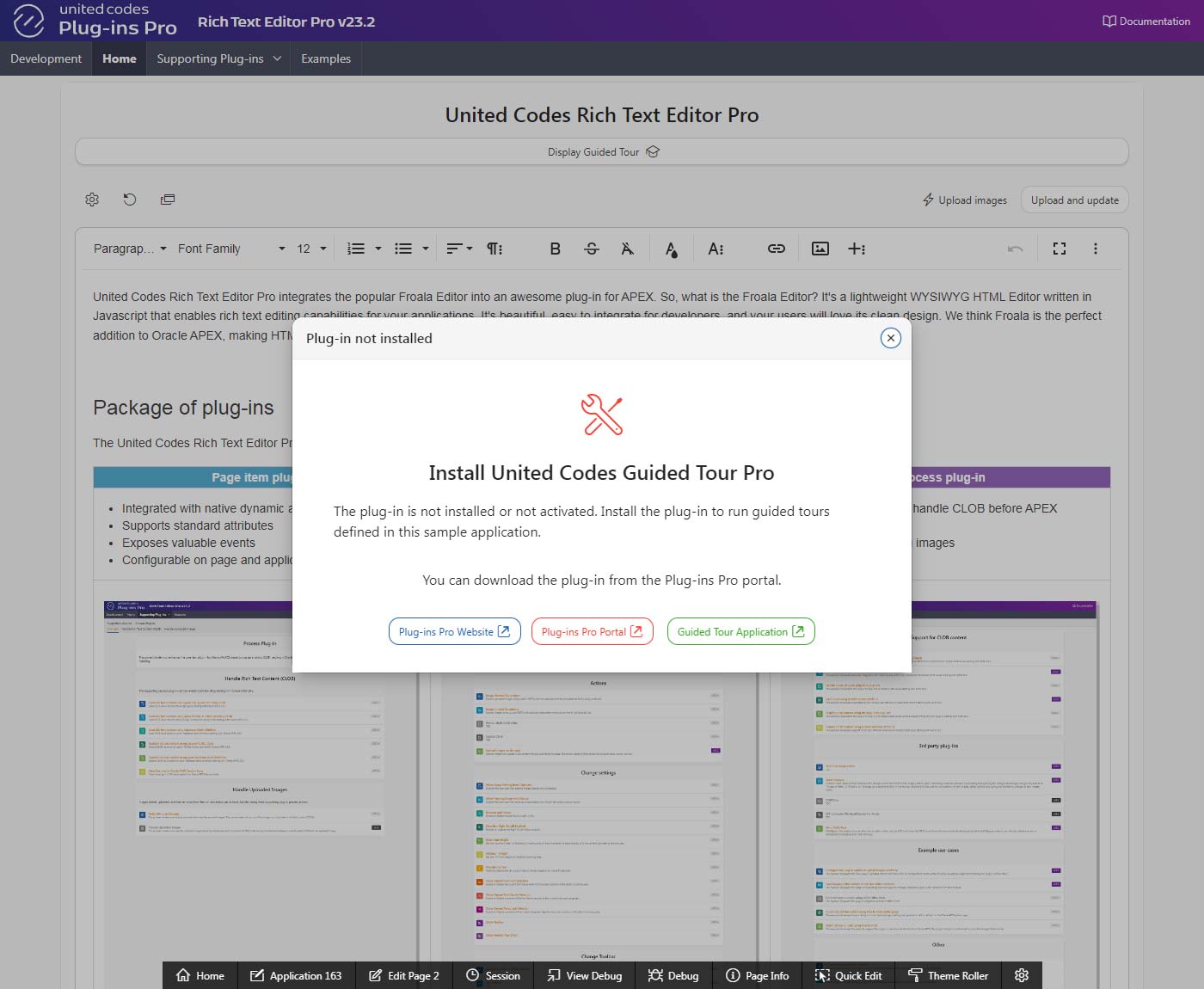The width and height of the screenshot is (1204, 989).
Task: Open more text options icon
Action: (x=716, y=249)
